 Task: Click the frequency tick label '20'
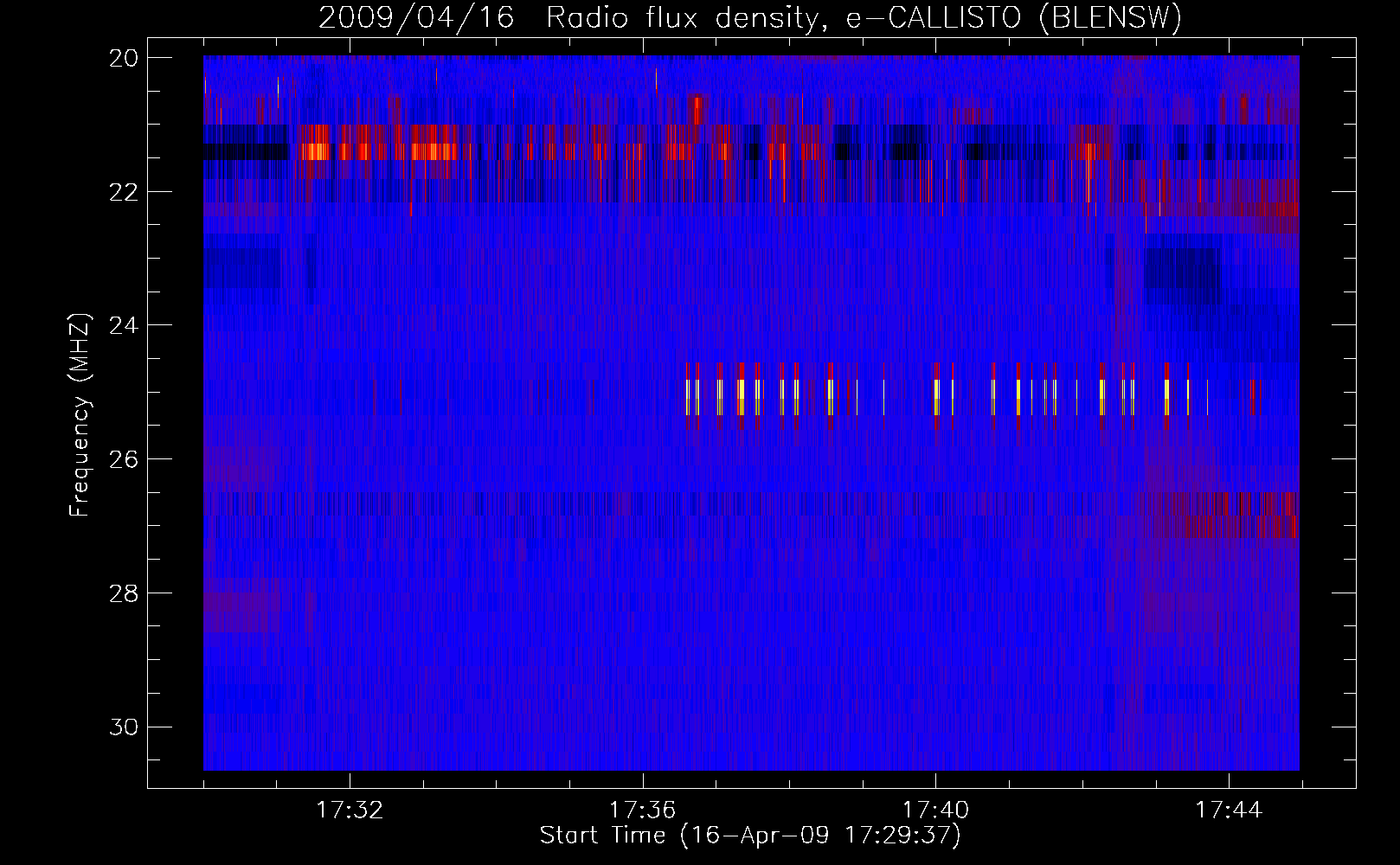point(124,58)
